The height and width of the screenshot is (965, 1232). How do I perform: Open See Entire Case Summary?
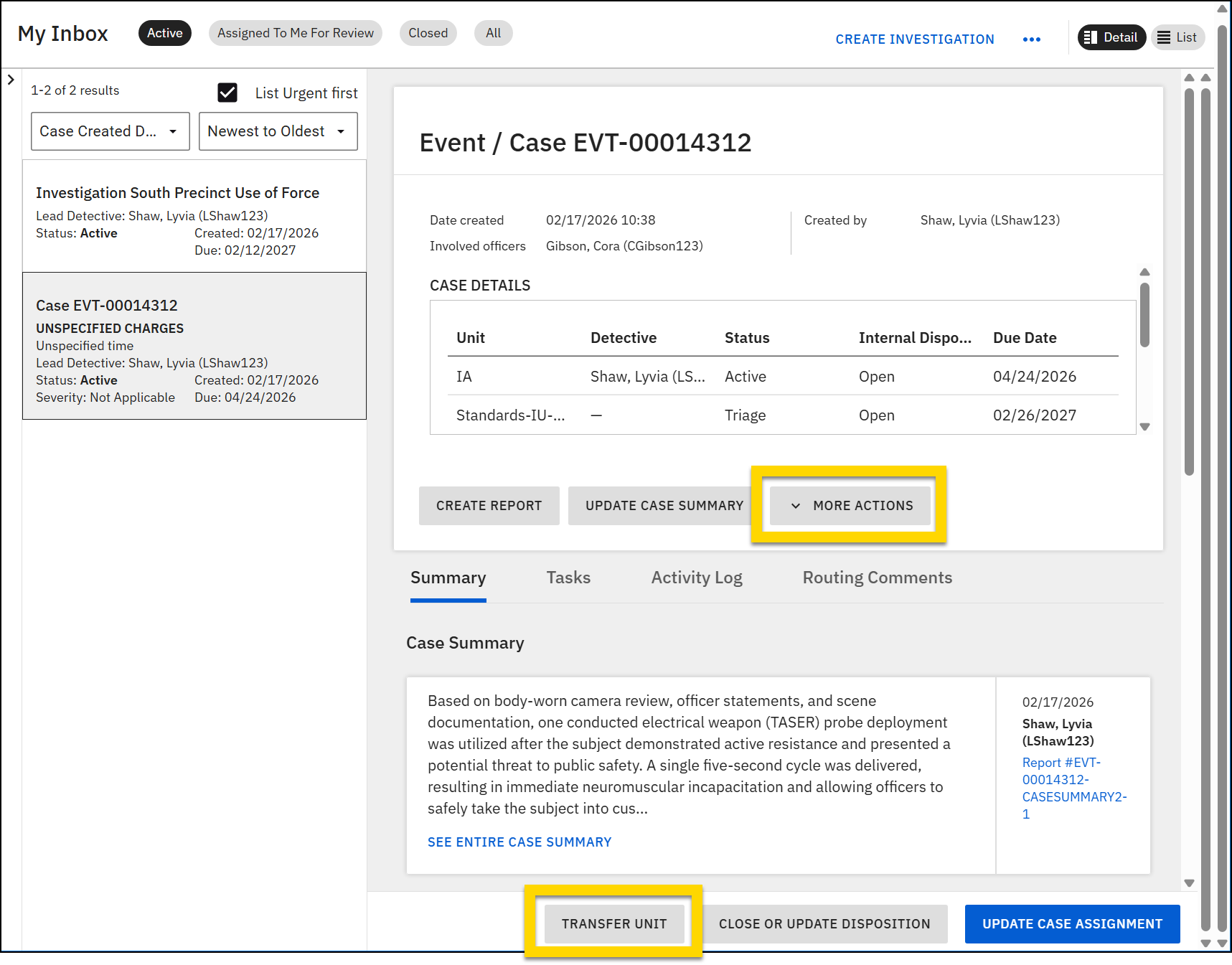(x=519, y=842)
